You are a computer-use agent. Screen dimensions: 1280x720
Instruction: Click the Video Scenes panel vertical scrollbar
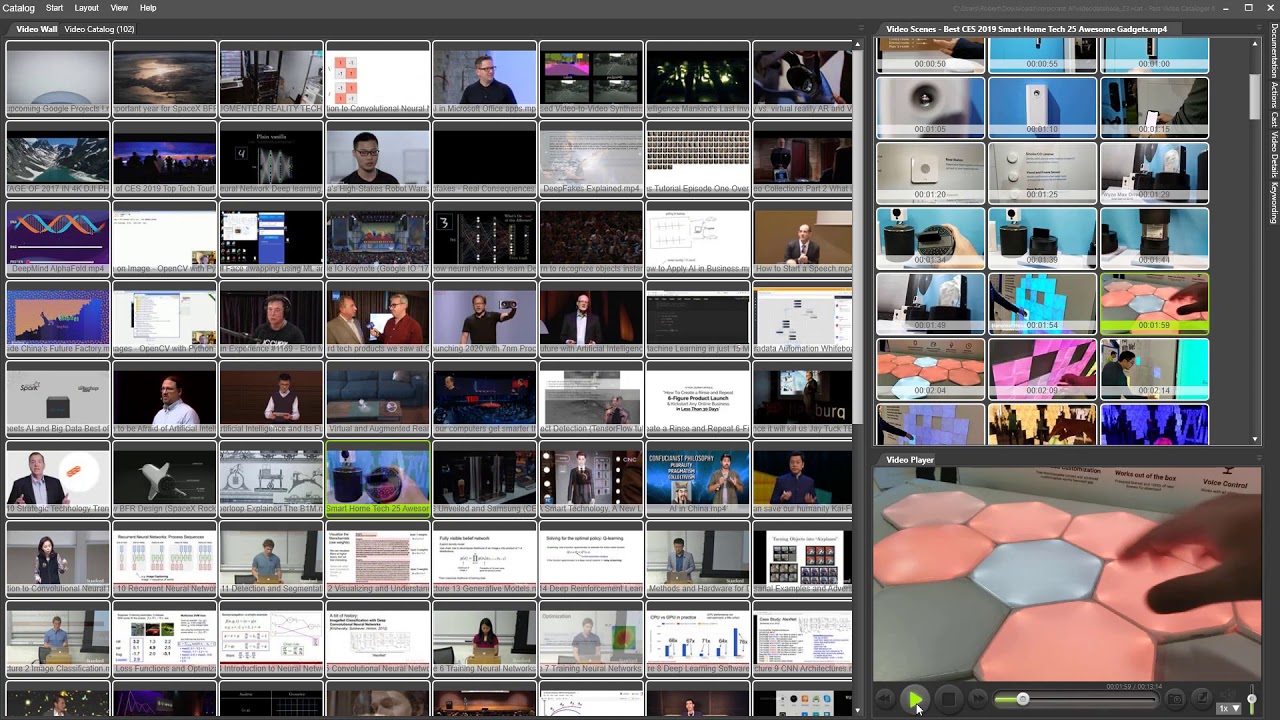click(x=1256, y=95)
